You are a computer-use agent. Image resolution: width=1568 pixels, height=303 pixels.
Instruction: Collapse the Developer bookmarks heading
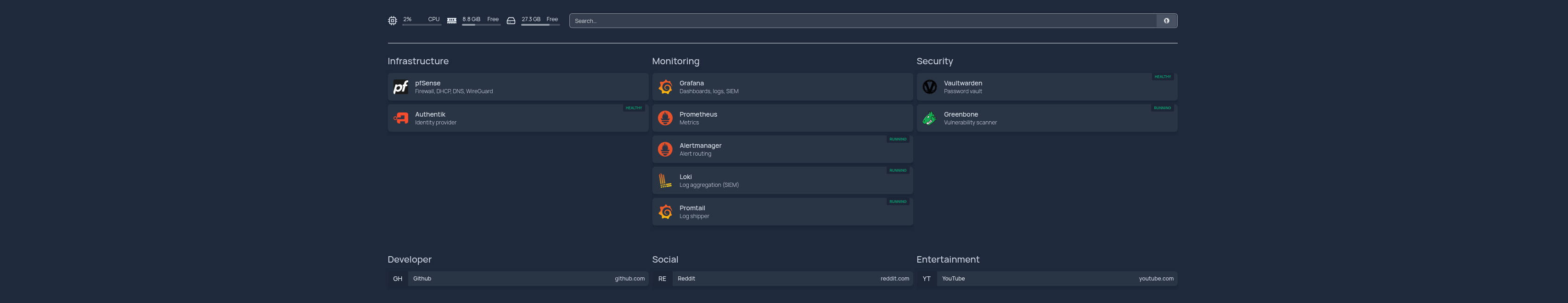tap(410, 259)
